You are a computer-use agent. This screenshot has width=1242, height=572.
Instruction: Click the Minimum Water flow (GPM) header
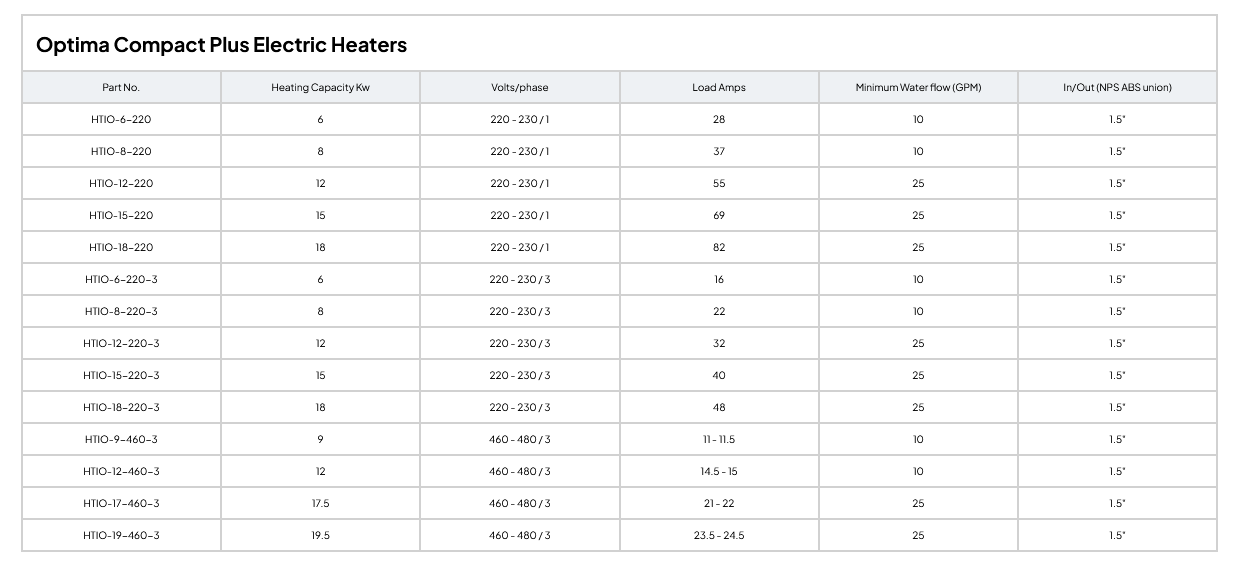click(x=918, y=87)
